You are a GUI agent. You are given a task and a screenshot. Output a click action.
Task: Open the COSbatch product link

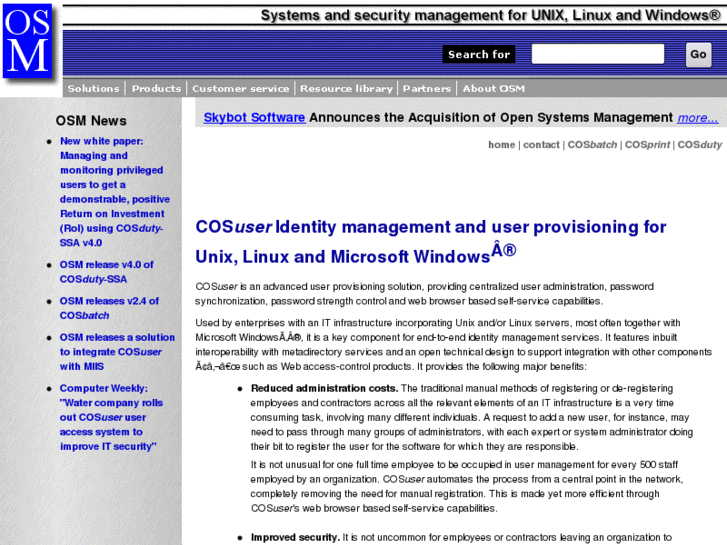592,145
